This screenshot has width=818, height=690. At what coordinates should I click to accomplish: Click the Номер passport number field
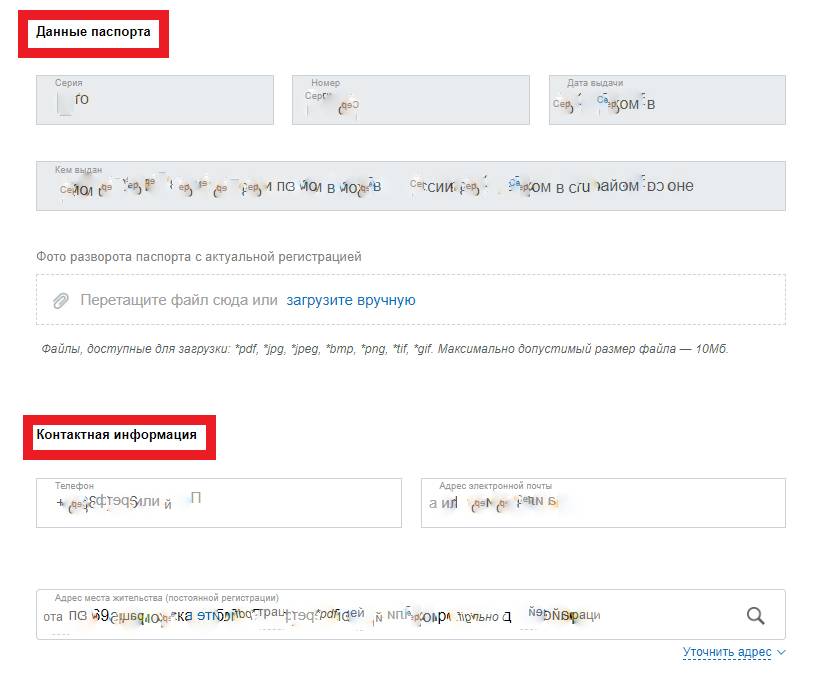[x=411, y=100]
